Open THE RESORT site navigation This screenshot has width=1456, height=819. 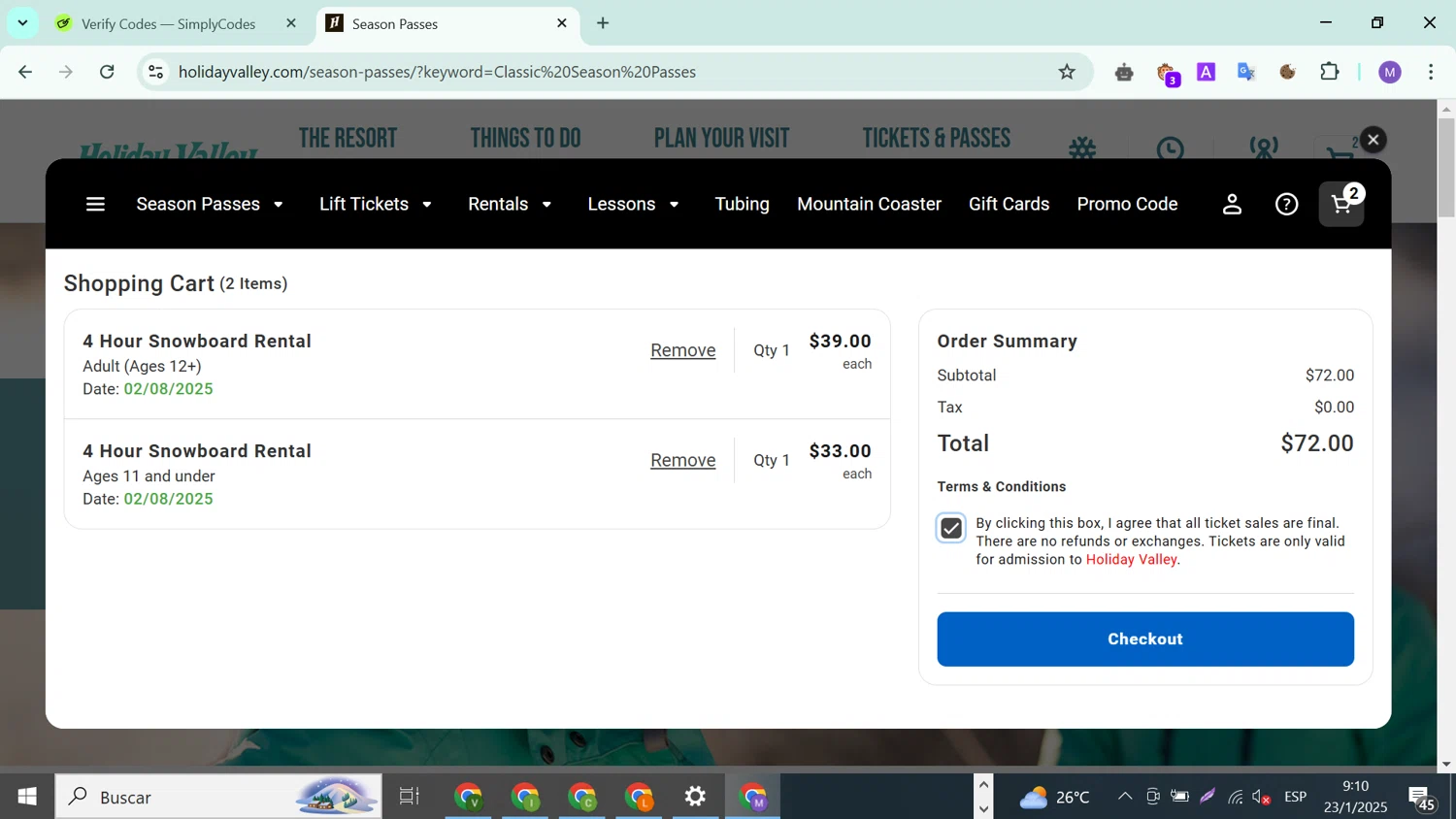pyautogui.click(x=347, y=139)
